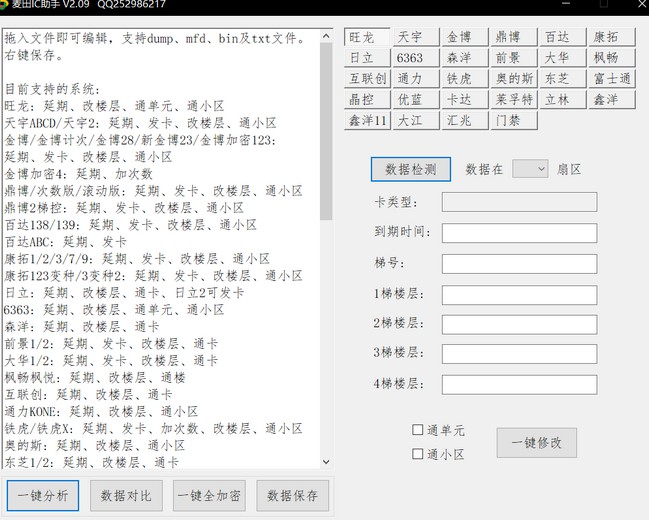Screen dimensions: 649x520
Task: Choose the 鑫洋11 button
Action: pos(367,120)
